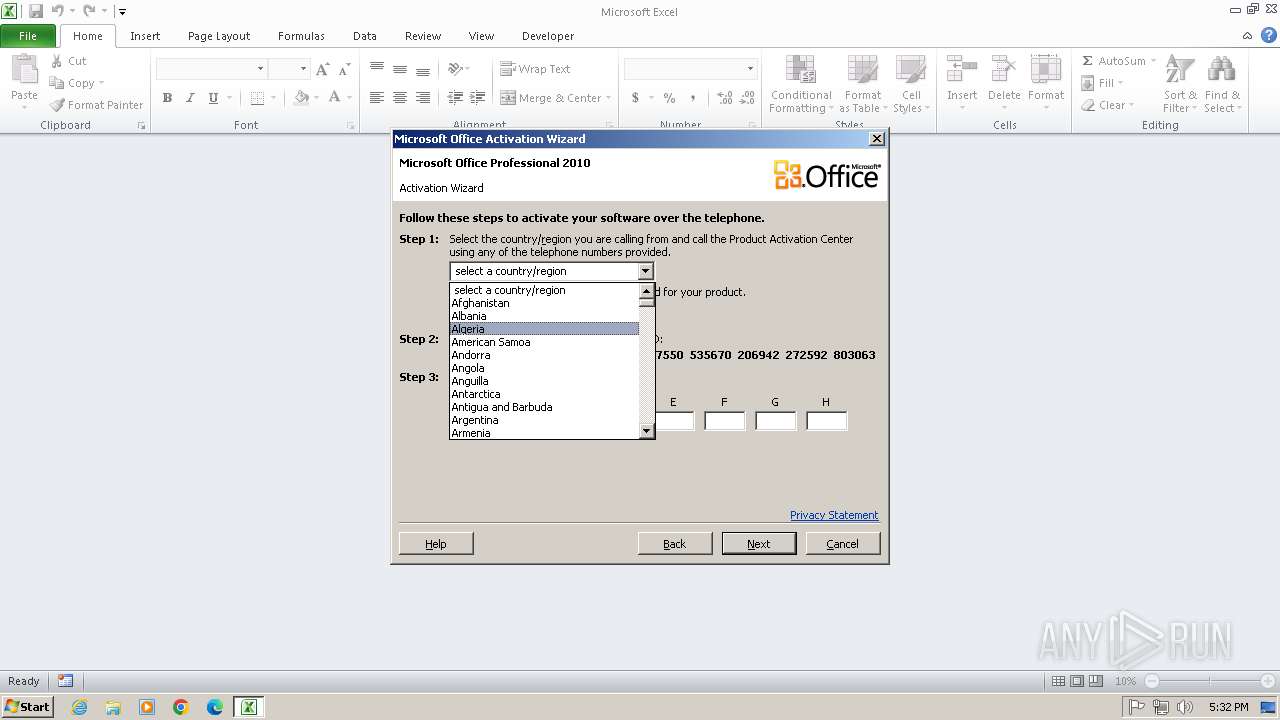Open Format as Table gallery
The width and height of the screenshot is (1280, 720).
[x=862, y=84]
